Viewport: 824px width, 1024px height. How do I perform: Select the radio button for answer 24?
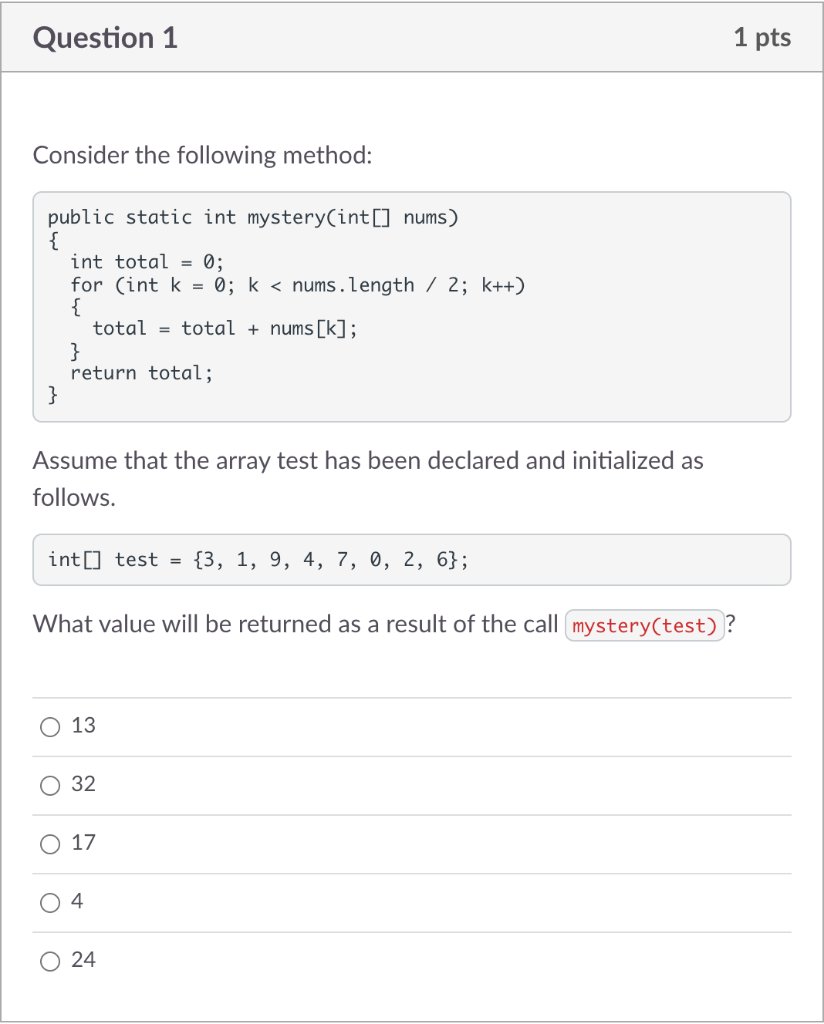(x=50, y=961)
